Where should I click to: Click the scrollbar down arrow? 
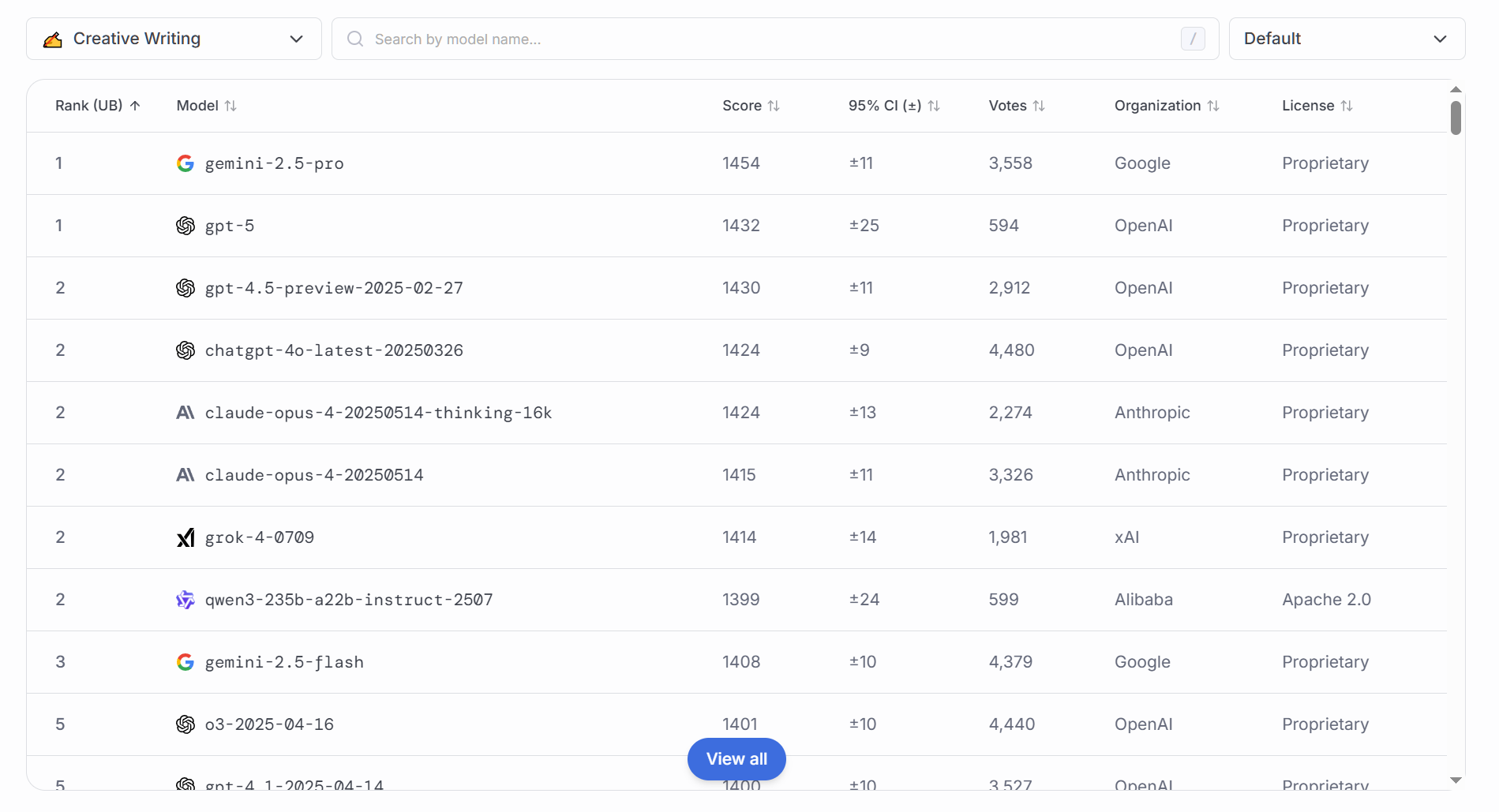point(1456,780)
